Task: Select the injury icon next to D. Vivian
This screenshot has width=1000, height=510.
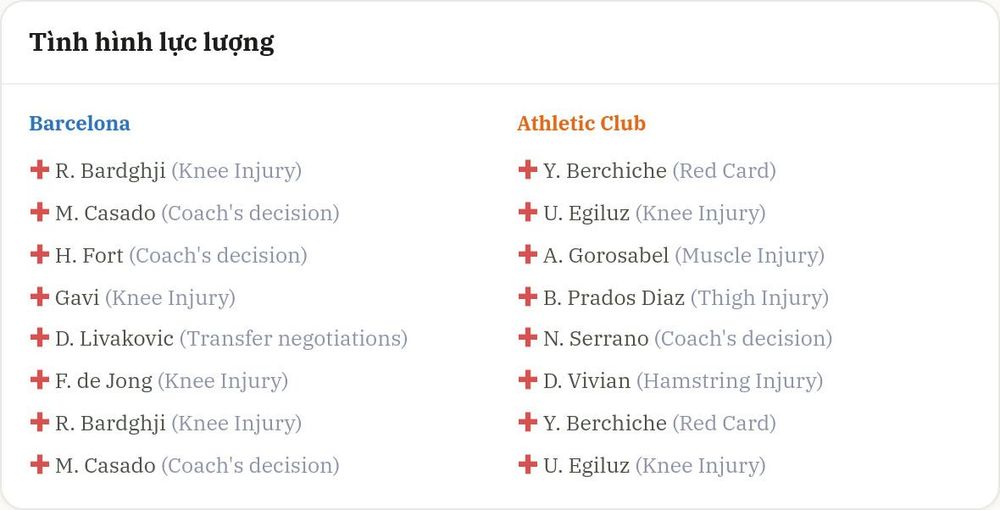Action: point(527,380)
